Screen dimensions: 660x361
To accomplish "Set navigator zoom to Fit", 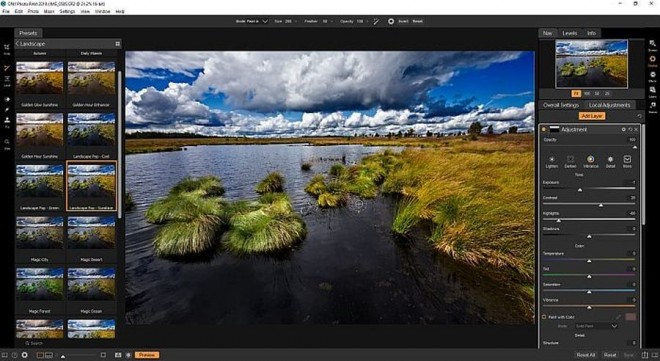I will pyautogui.click(x=576, y=93).
